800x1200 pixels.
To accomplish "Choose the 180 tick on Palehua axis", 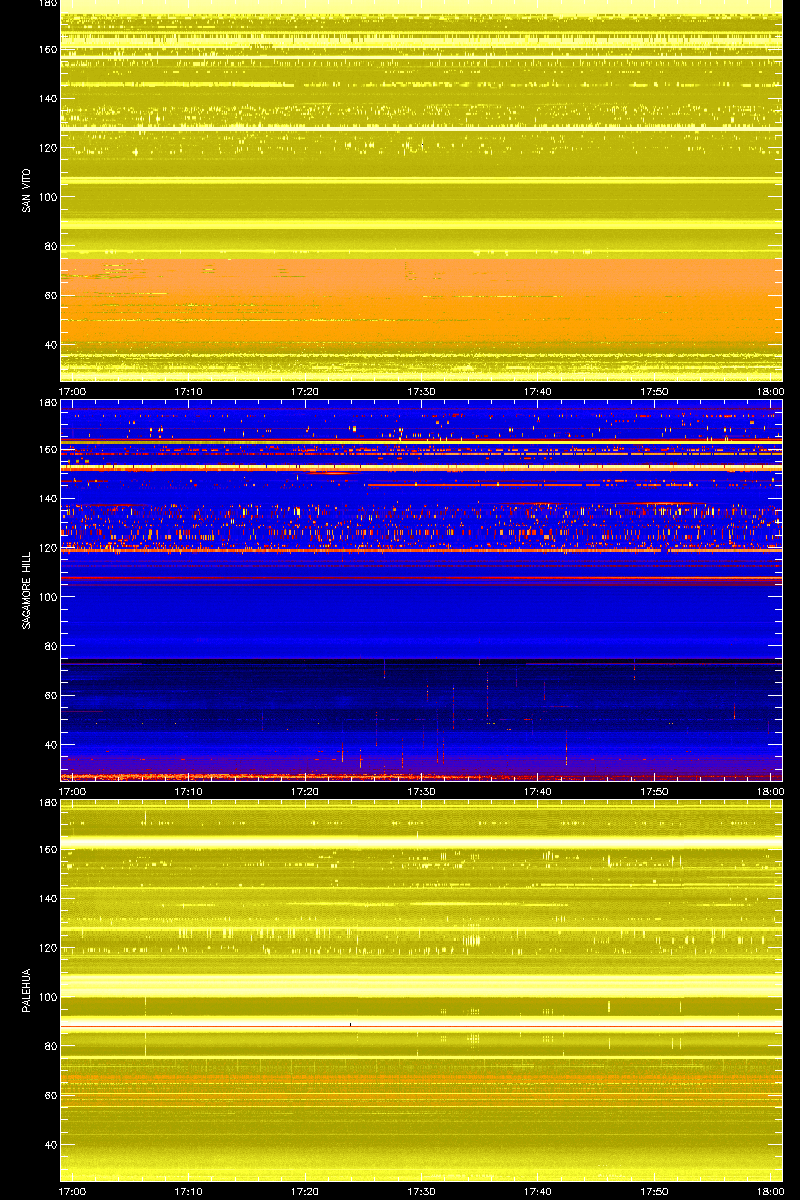I will [47, 803].
